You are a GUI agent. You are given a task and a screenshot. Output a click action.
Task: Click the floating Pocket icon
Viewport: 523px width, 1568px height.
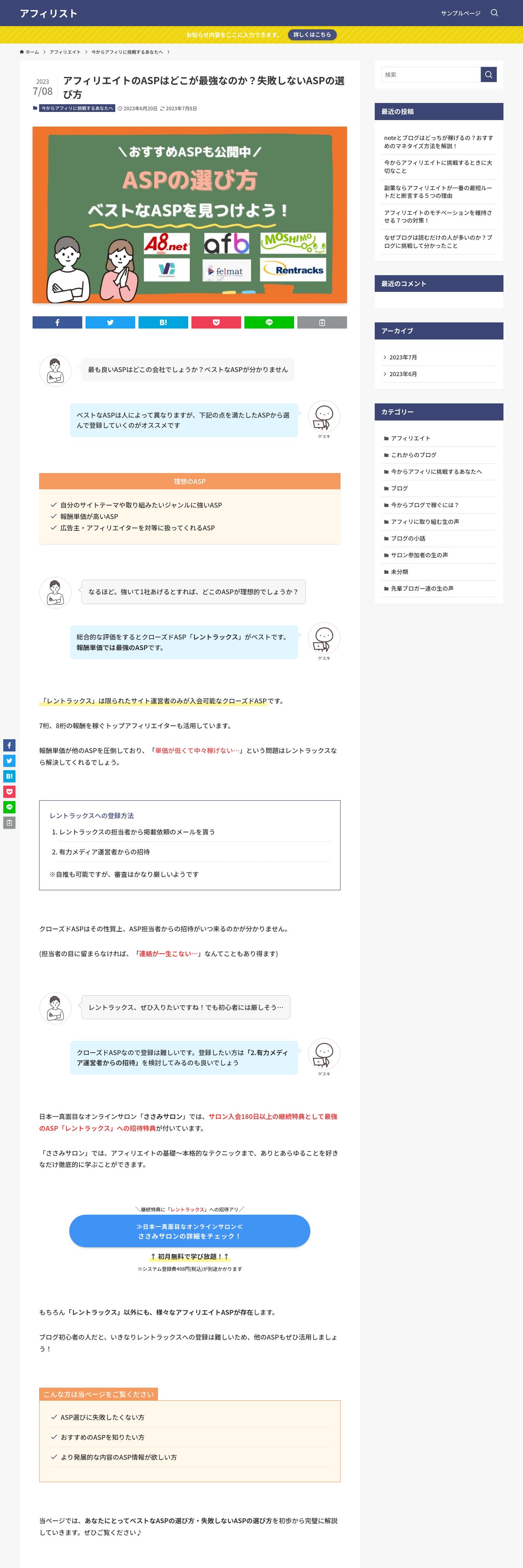coord(9,792)
